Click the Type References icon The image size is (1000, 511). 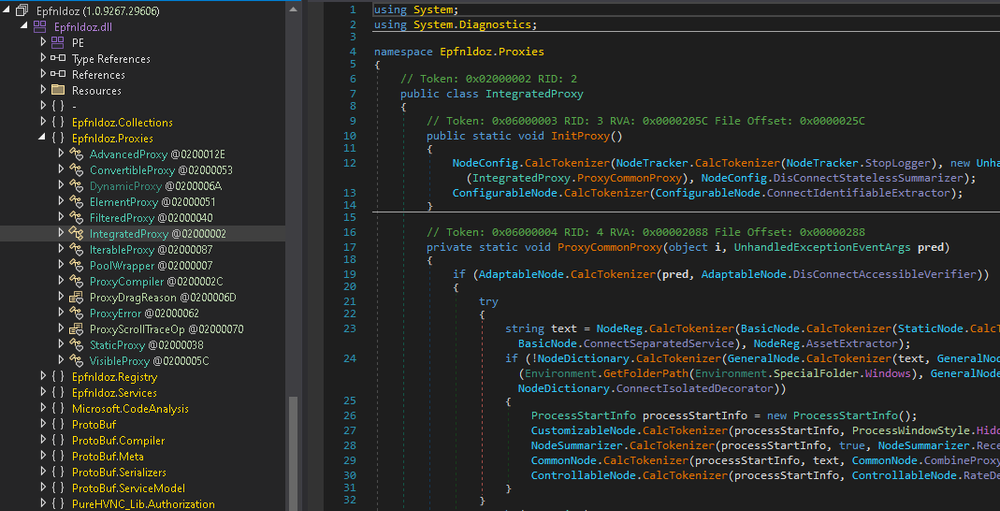58,58
